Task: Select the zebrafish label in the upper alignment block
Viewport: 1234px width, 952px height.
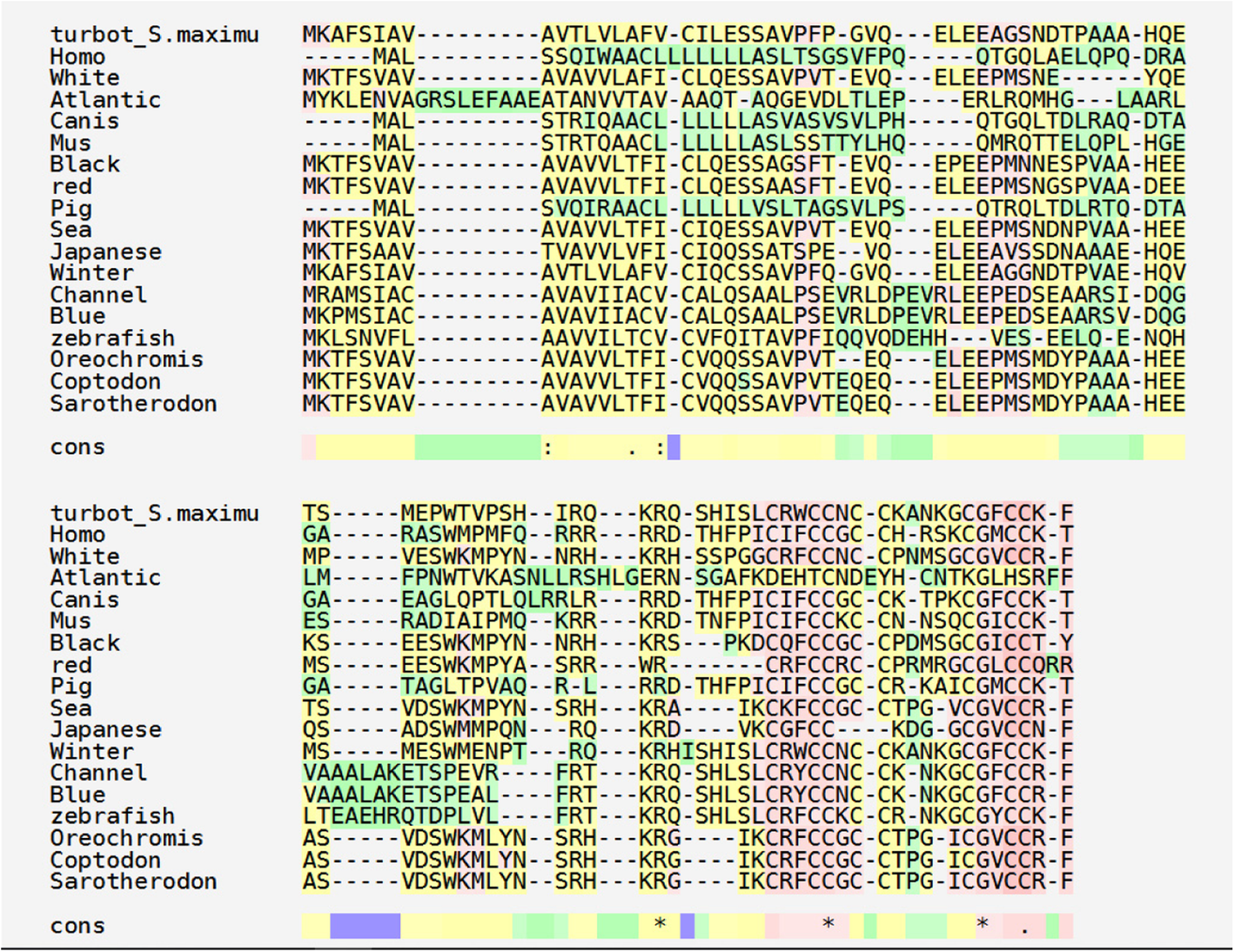Action: click(112, 339)
